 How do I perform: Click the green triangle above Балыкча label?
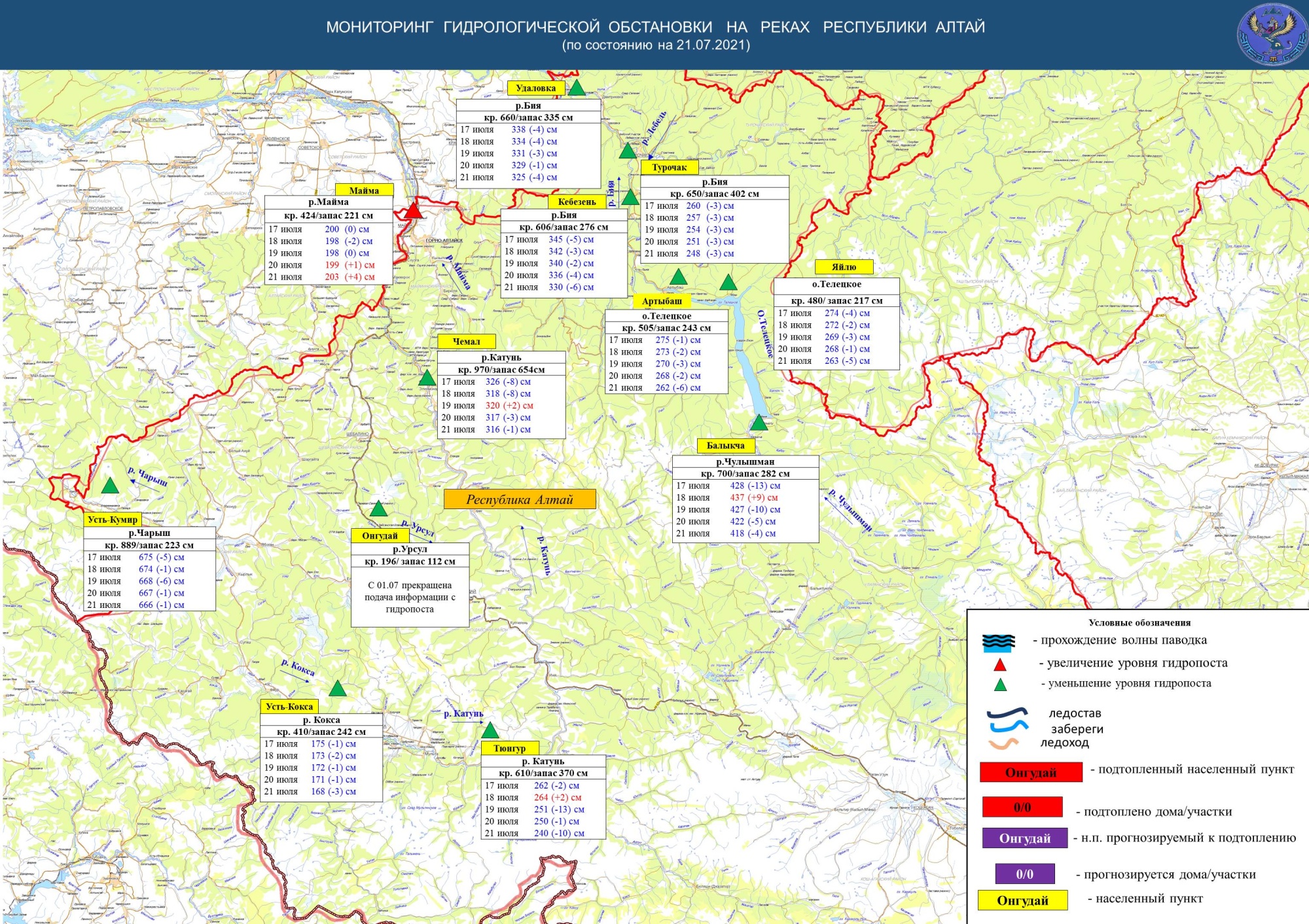click(x=759, y=422)
